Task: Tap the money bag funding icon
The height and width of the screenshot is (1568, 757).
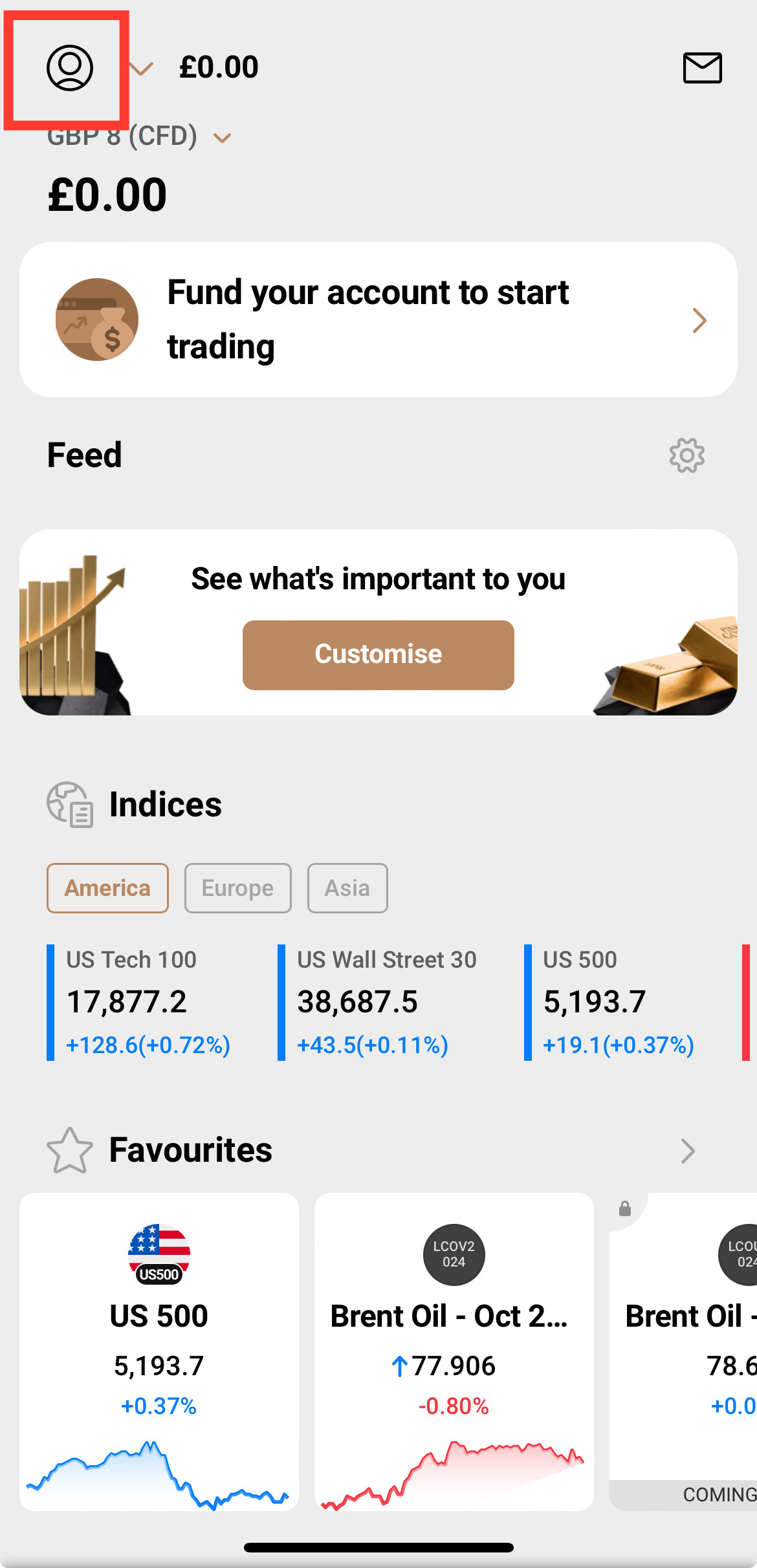Action: (x=97, y=320)
